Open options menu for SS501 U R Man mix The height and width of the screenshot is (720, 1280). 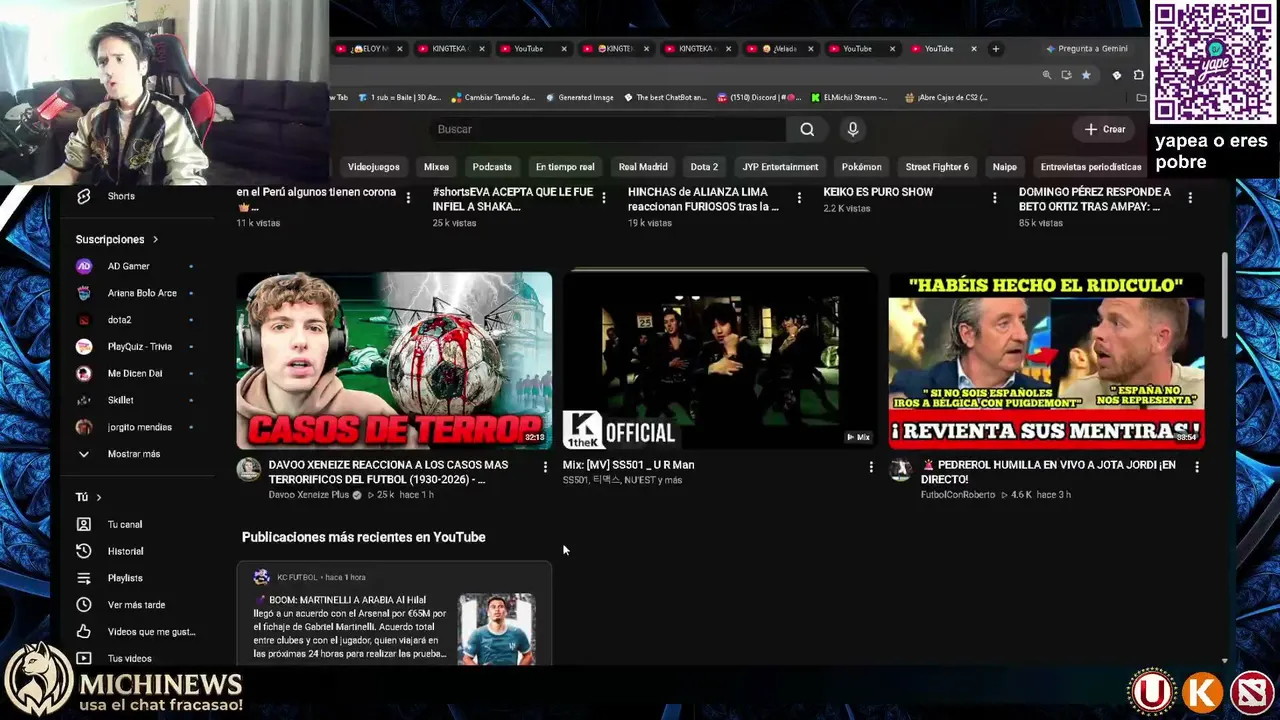871,467
